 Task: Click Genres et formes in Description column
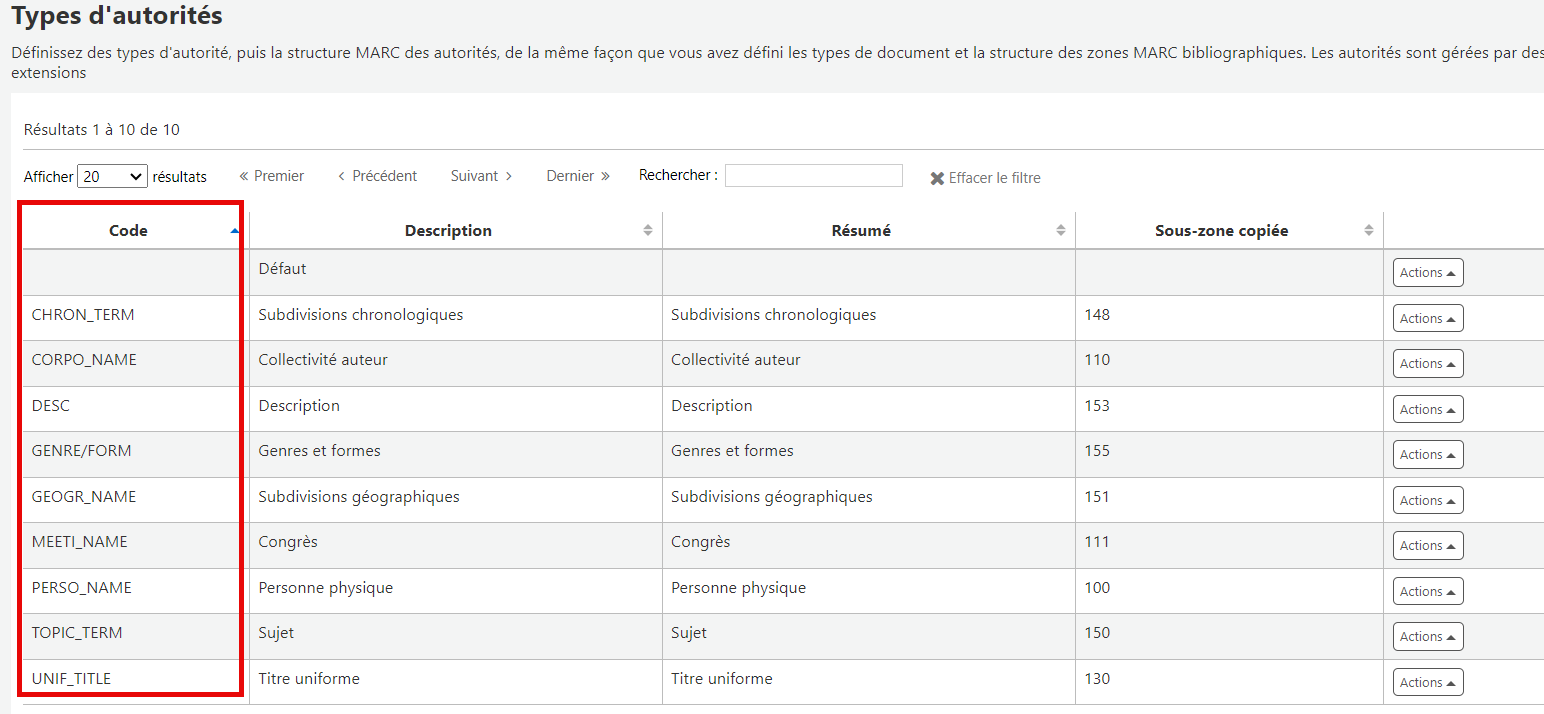point(320,451)
